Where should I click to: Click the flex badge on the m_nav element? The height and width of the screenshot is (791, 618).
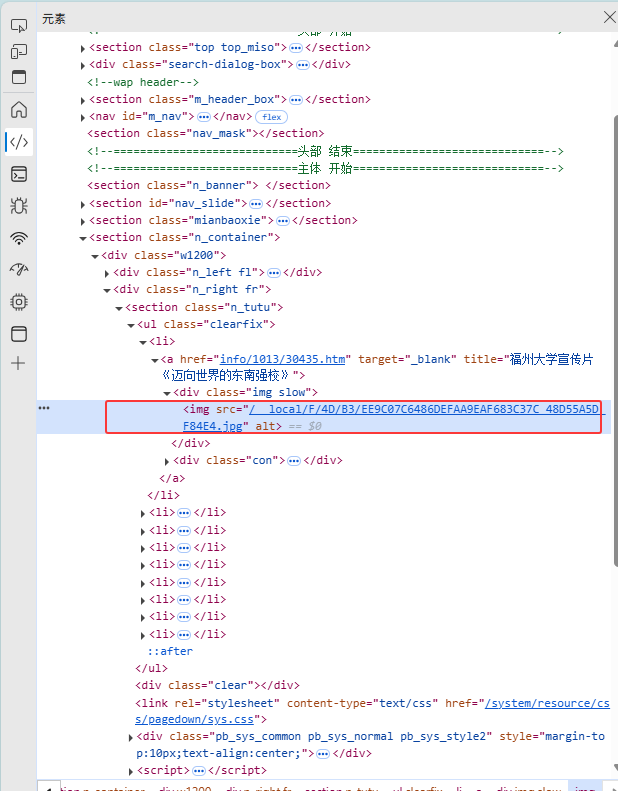point(271,117)
